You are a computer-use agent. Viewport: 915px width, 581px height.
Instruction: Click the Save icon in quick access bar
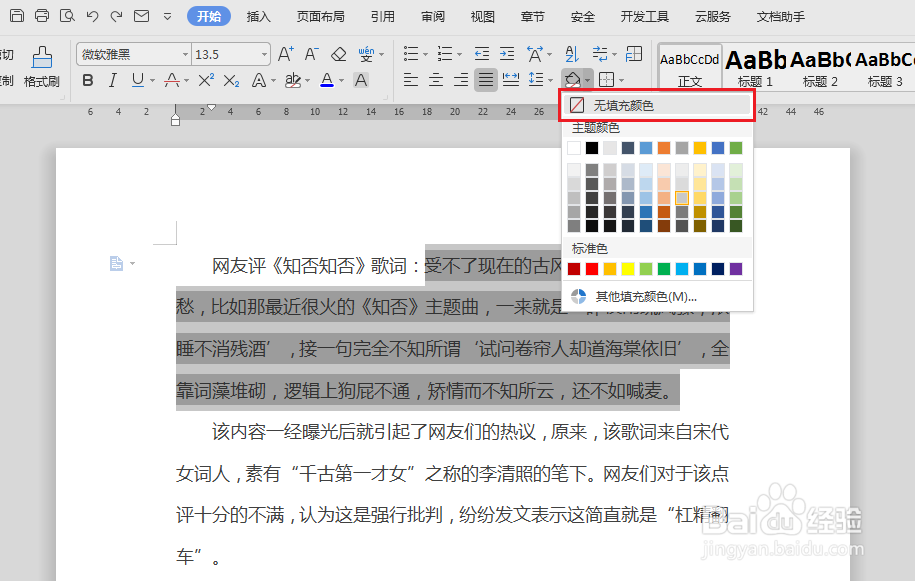coord(18,16)
